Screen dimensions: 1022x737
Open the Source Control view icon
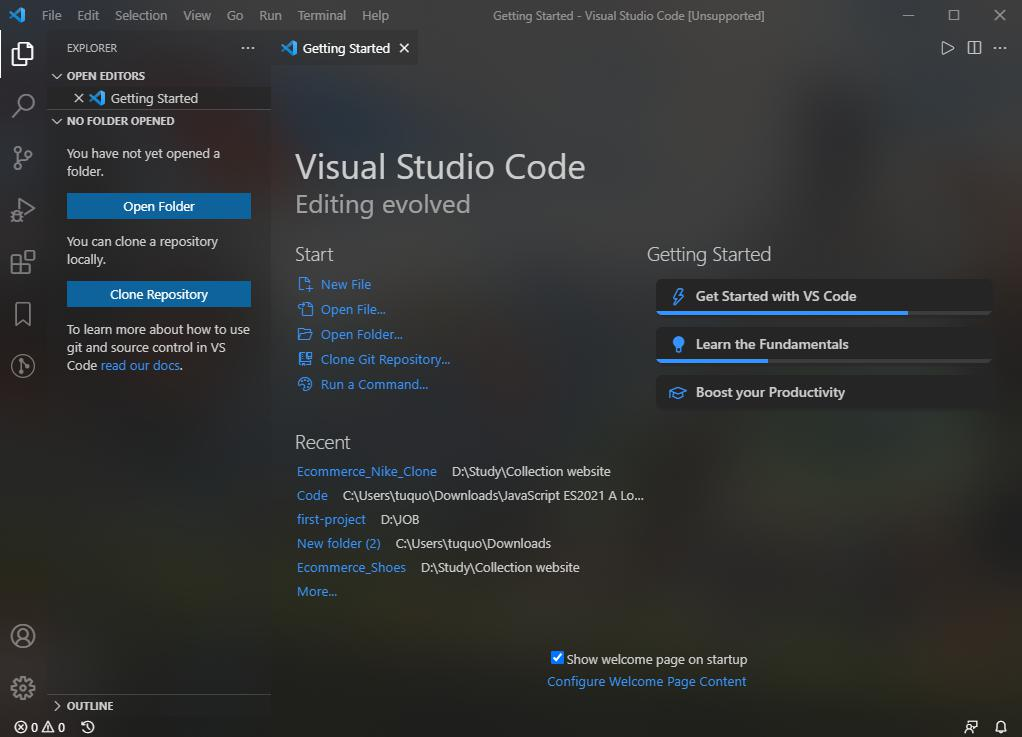[x=22, y=158]
